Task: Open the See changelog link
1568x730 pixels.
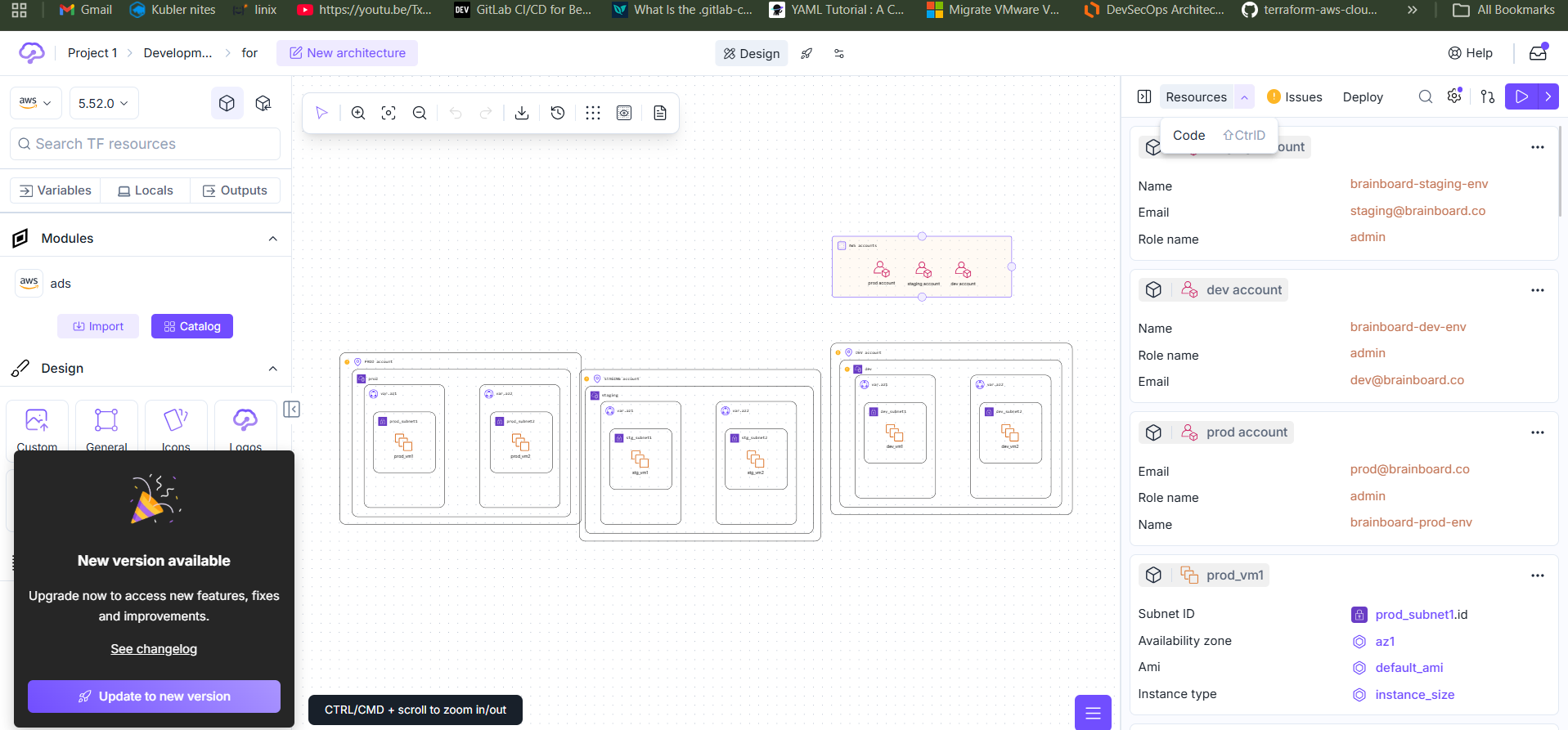Action: tap(154, 649)
